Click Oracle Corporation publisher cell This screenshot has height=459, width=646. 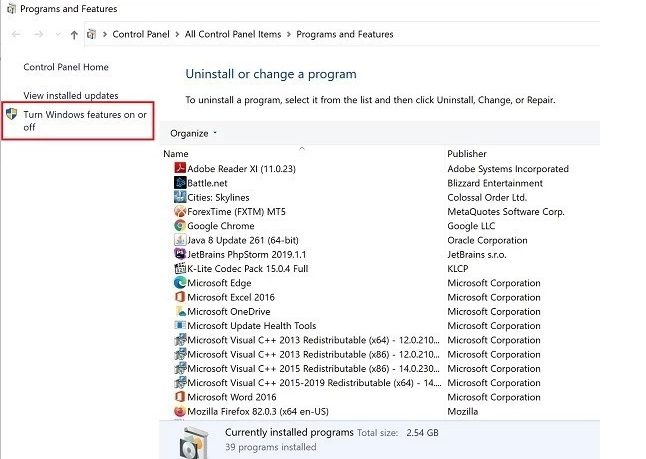click(487, 240)
